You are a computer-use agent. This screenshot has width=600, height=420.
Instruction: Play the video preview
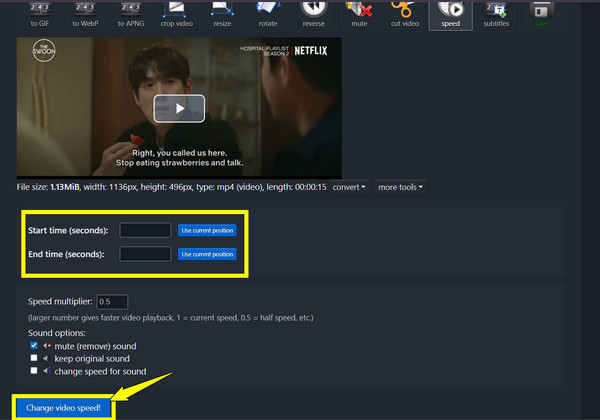point(179,108)
